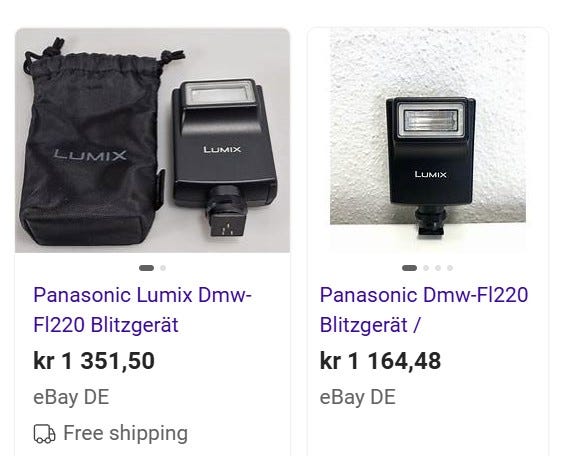Click the flash head window in the right image

pos(430,119)
